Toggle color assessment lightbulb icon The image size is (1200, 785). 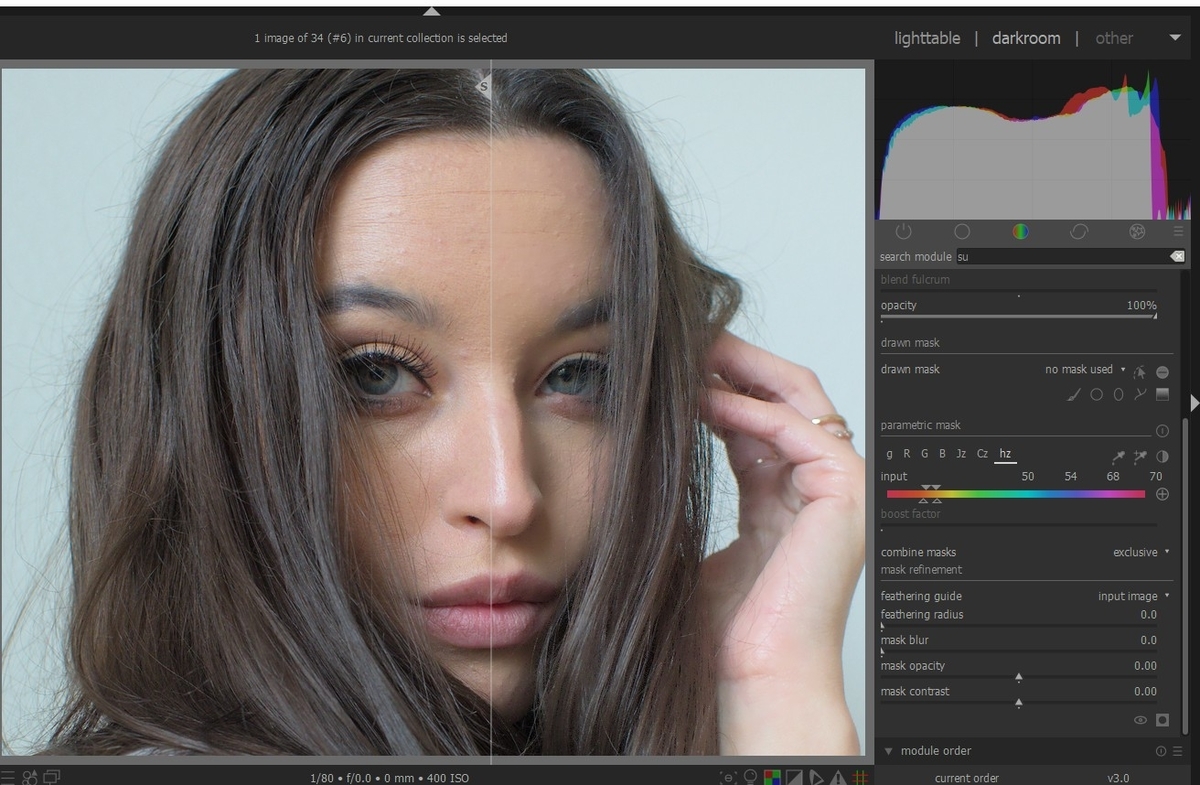(751, 777)
